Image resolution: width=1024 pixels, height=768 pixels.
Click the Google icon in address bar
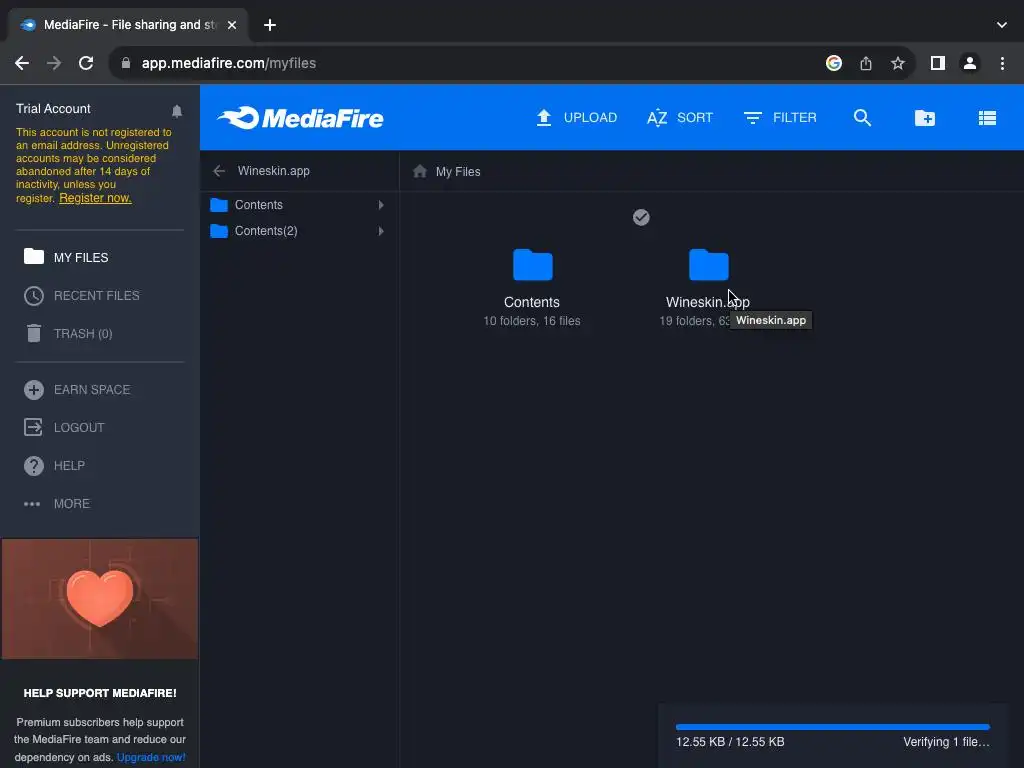point(833,63)
